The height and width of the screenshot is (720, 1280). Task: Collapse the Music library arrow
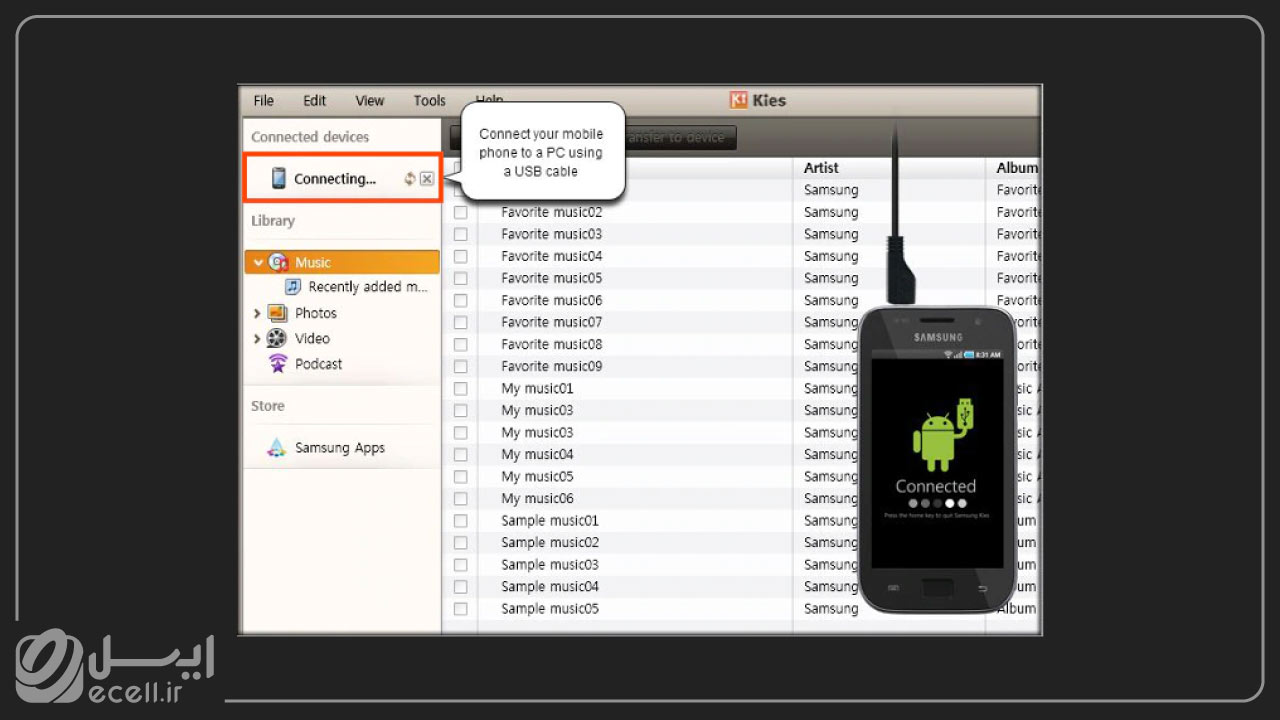[258, 262]
